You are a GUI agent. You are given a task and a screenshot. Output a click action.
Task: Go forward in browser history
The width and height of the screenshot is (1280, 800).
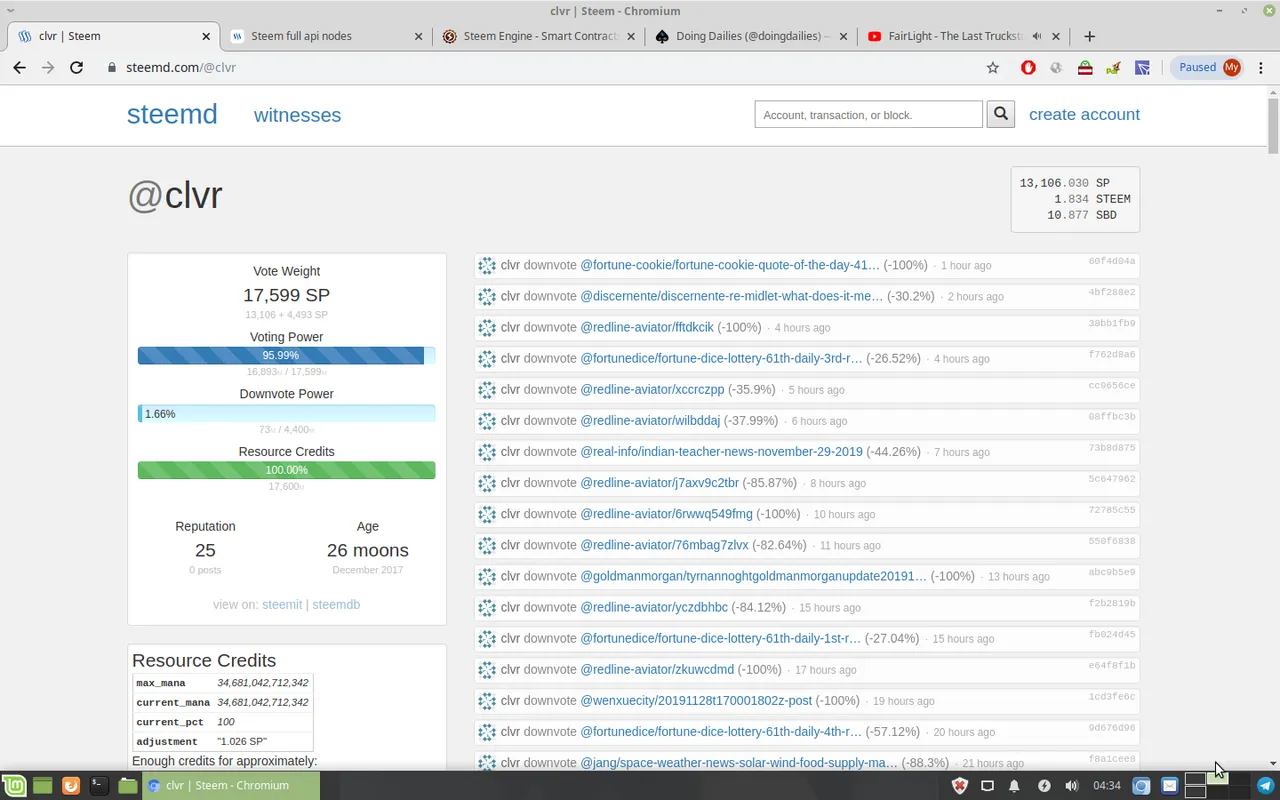[48, 67]
